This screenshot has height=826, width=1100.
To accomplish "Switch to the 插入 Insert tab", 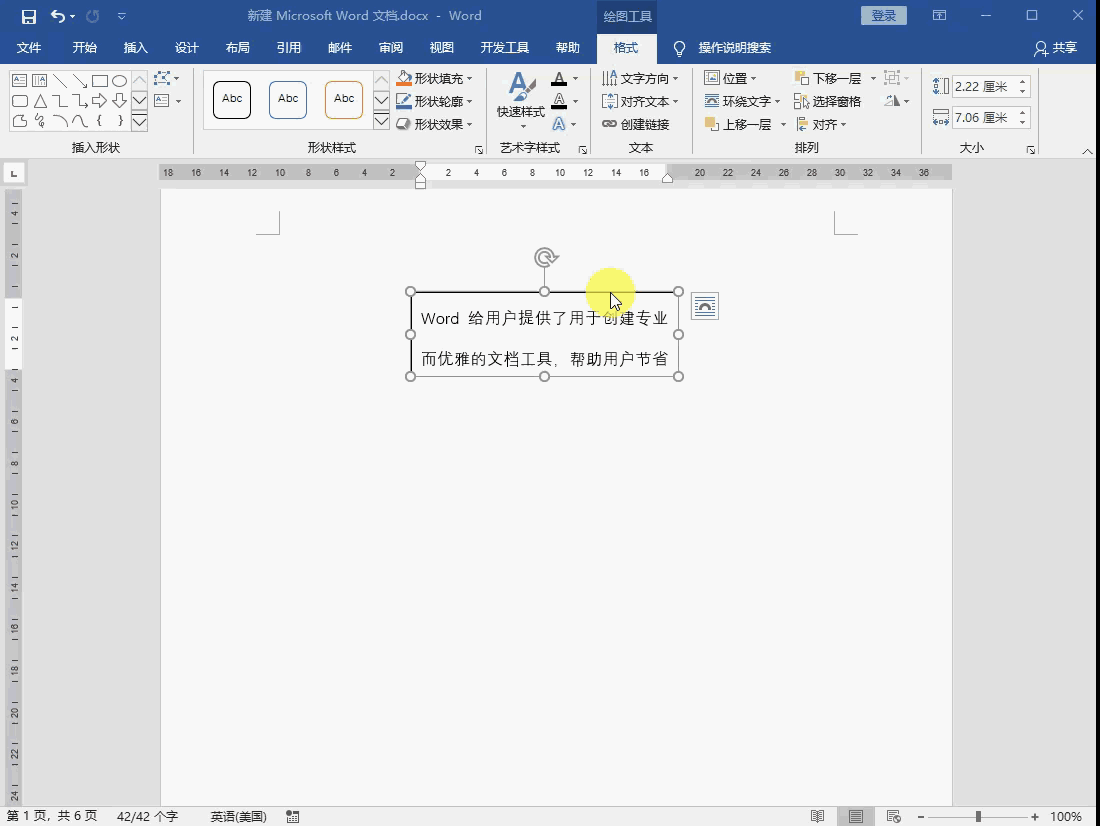I will pos(135,48).
